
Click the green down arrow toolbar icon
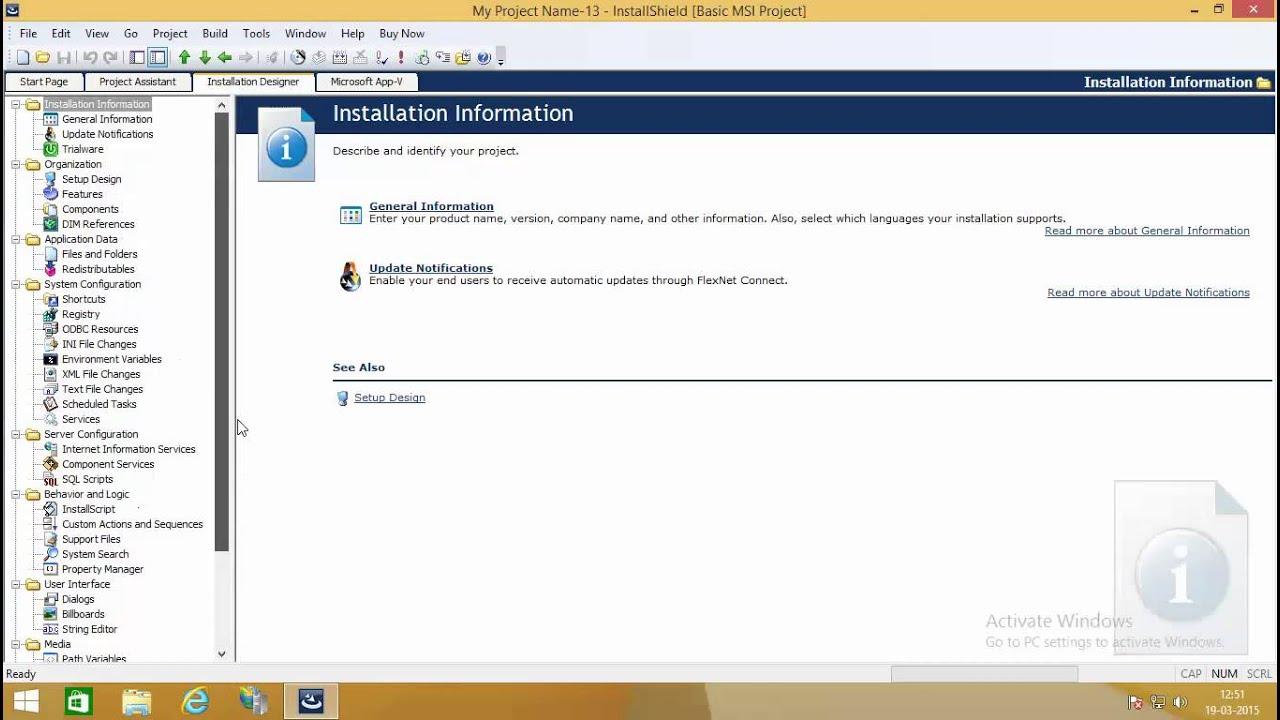click(204, 58)
